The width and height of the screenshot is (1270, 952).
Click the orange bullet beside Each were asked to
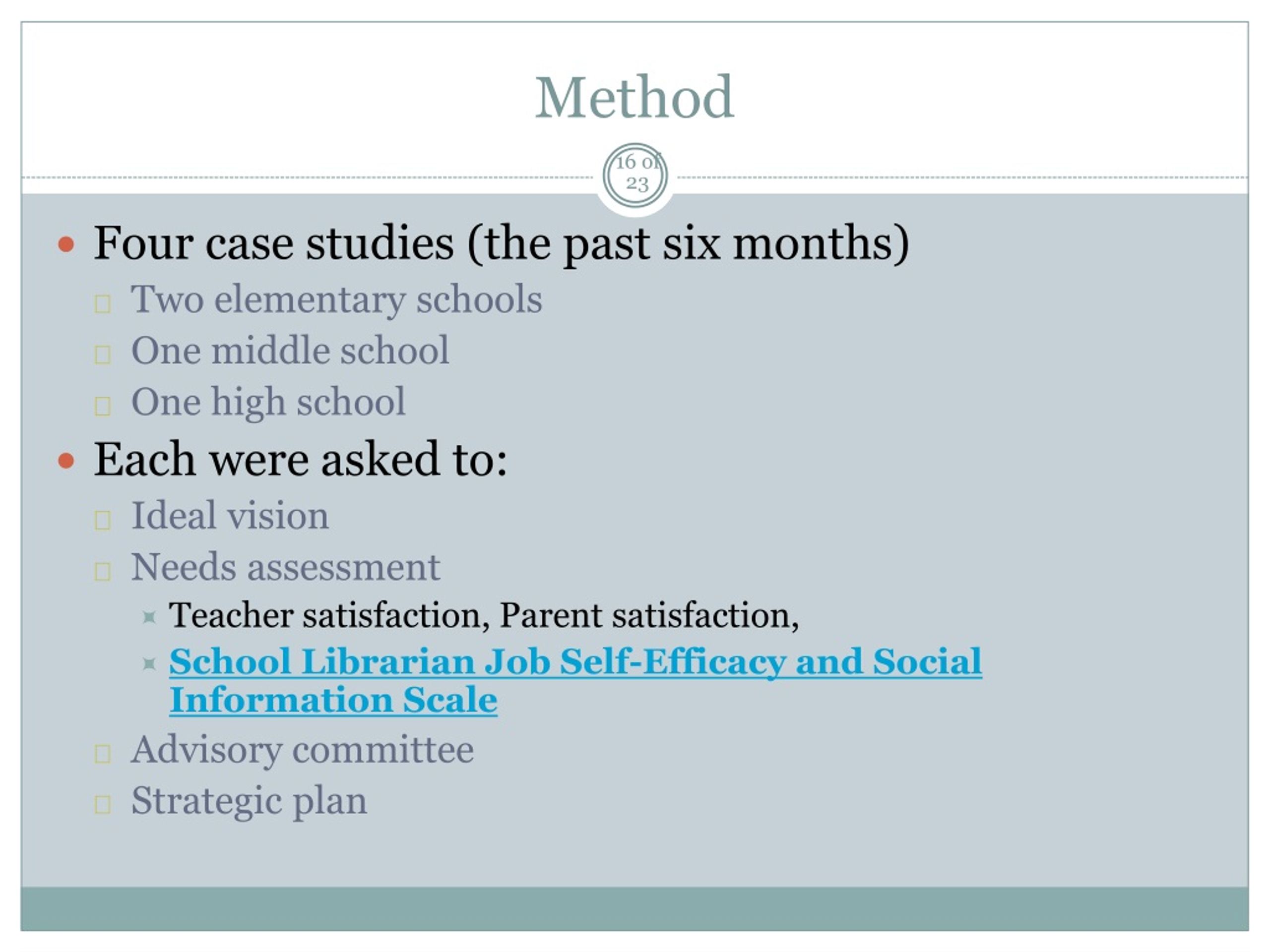[66, 461]
